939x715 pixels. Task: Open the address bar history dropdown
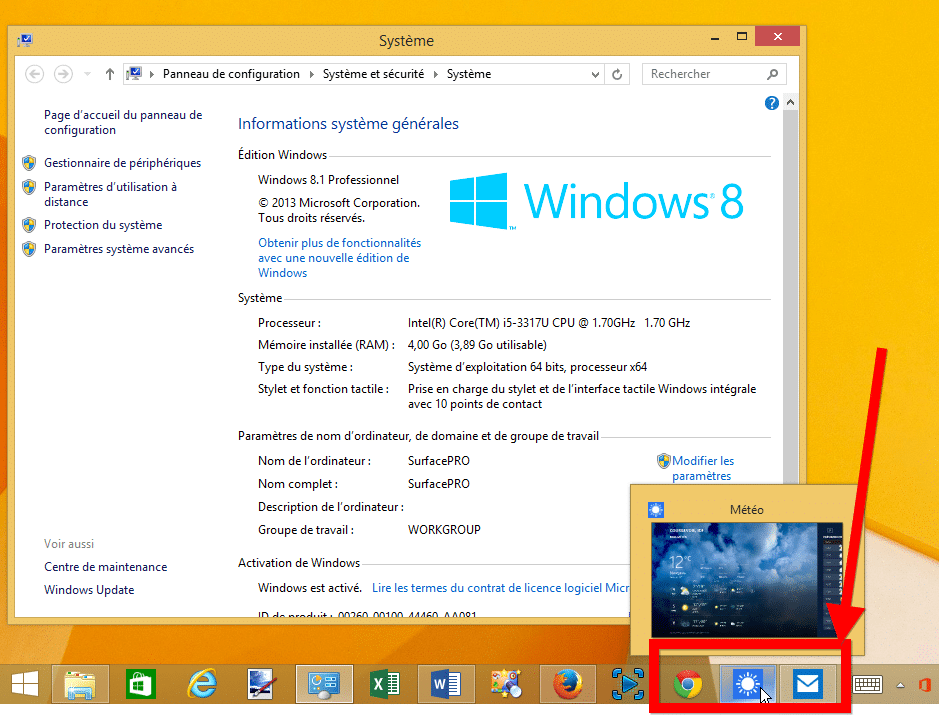(595, 74)
